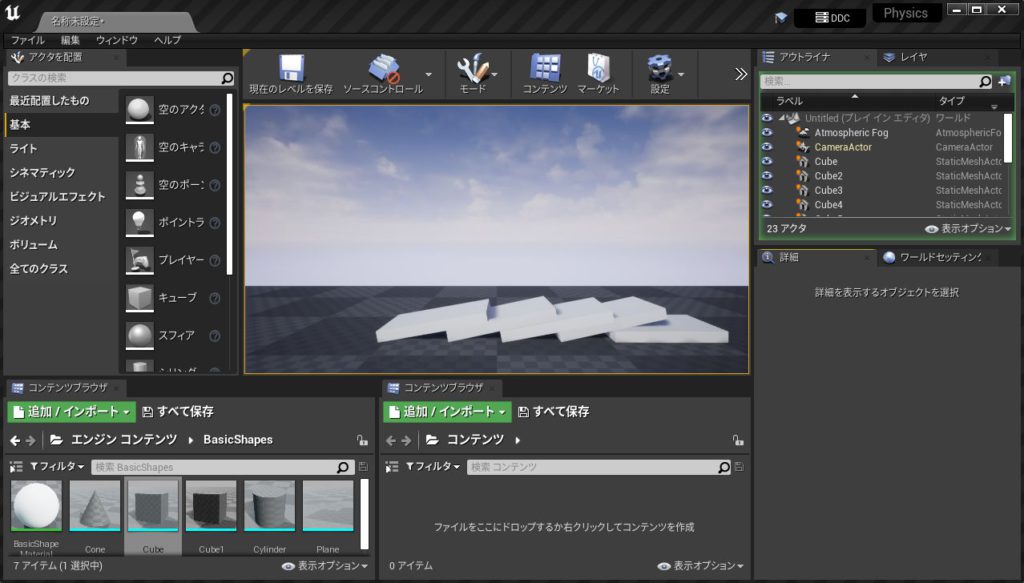Open the フィルタ dropdown for BasicShapes
The height and width of the screenshot is (583, 1024).
(x=57, y=467)
